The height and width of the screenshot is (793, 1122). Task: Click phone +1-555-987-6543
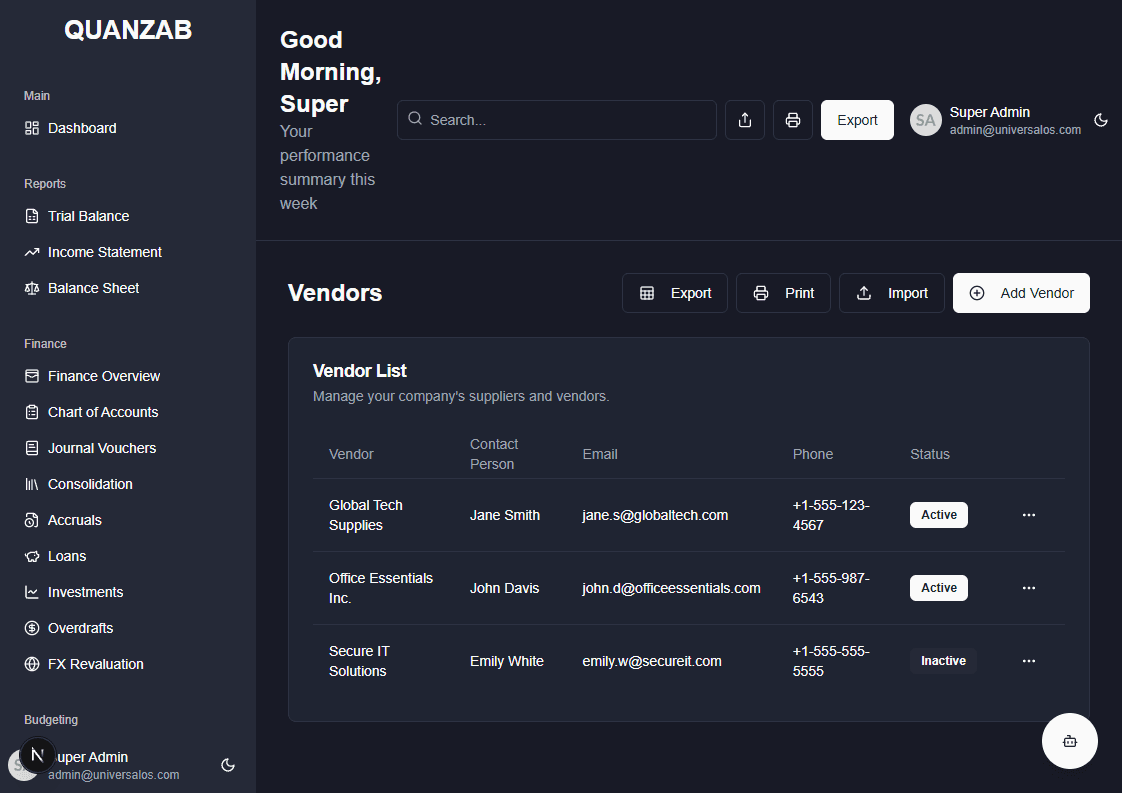831,588
